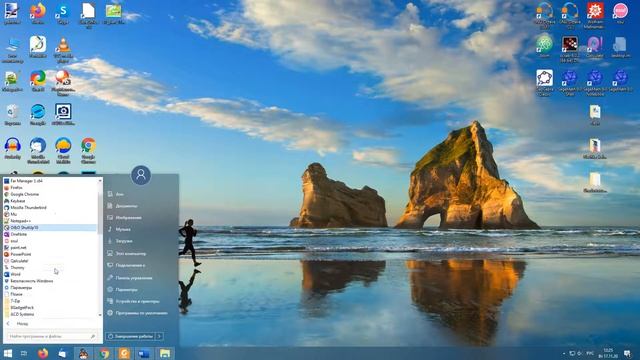Expand the 8GadgetPack folder
The image size is (640, 360).
[x=50, y=307]
